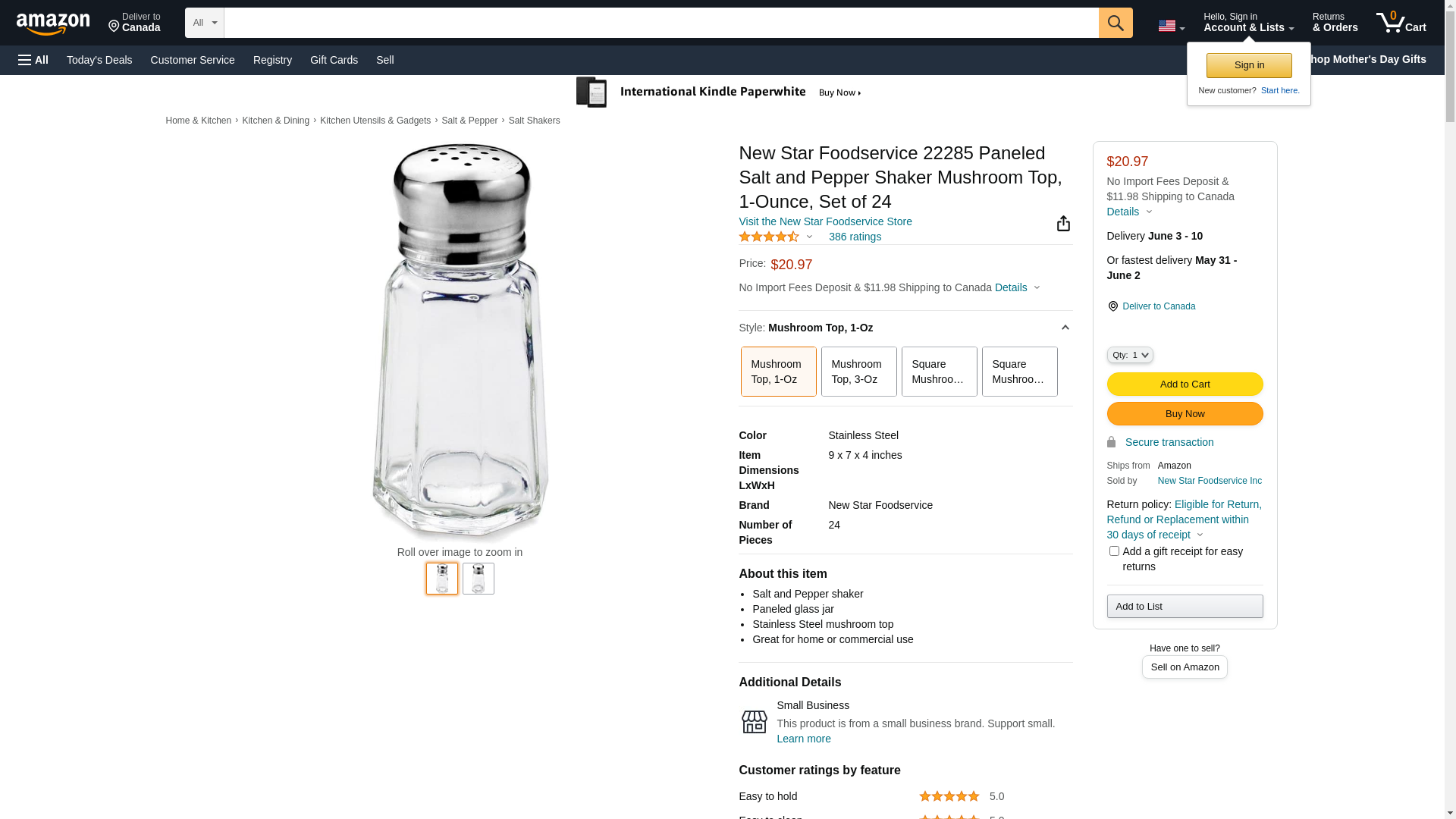This screenshot has height=819, width=1456.
Task: Collapse the Style options chevron
Action: point(1065,328)
